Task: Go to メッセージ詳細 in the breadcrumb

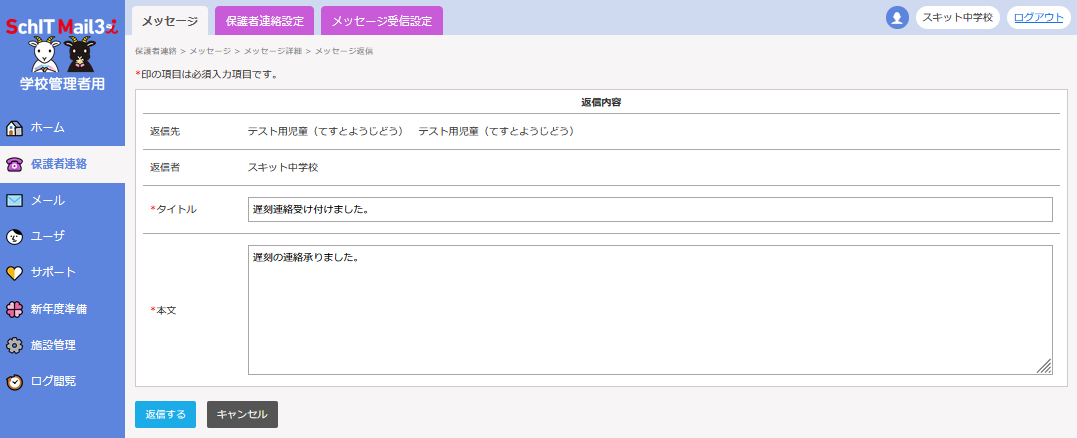Action: (273, 50)
